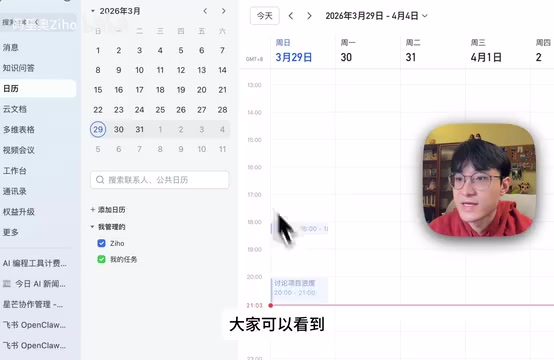Image resolution: width=554 pixels, height=360 pixels.
Task: Select day 29 in the mini calendar
Action: [98, 129]
